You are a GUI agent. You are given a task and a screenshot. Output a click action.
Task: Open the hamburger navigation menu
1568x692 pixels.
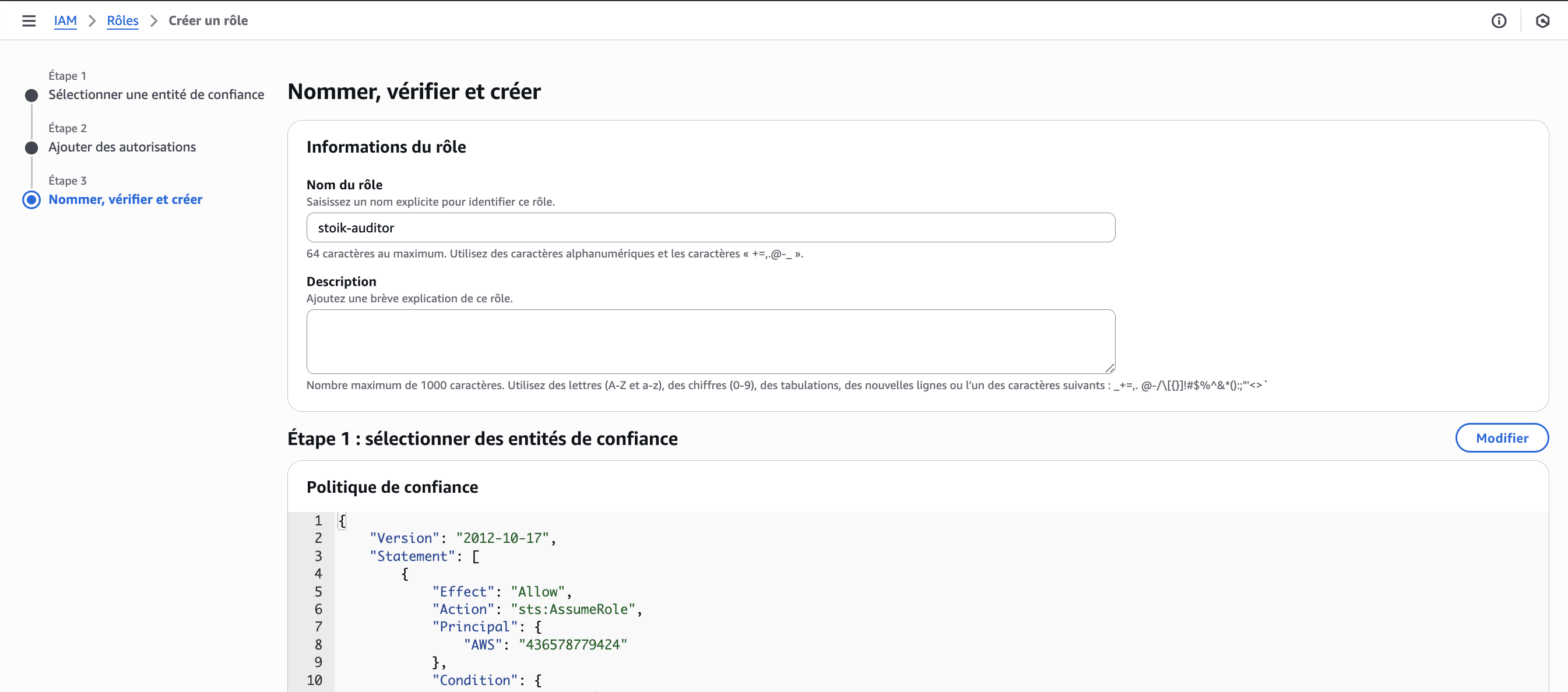29,20
